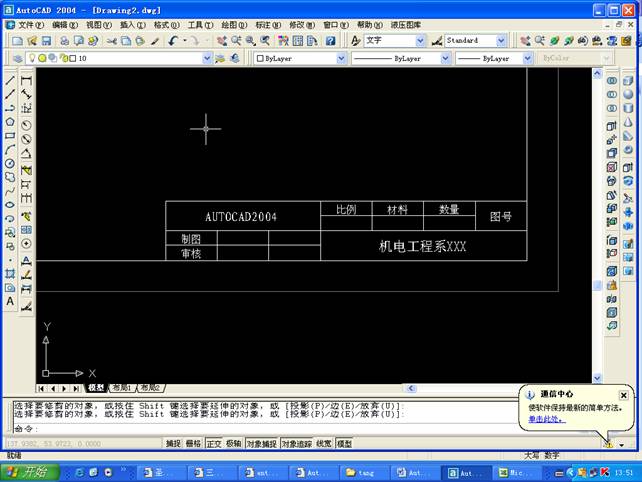The image size is (642, 482).
Task: Close the 通信中心 notification balloon
Action: [x=623, y=395]
